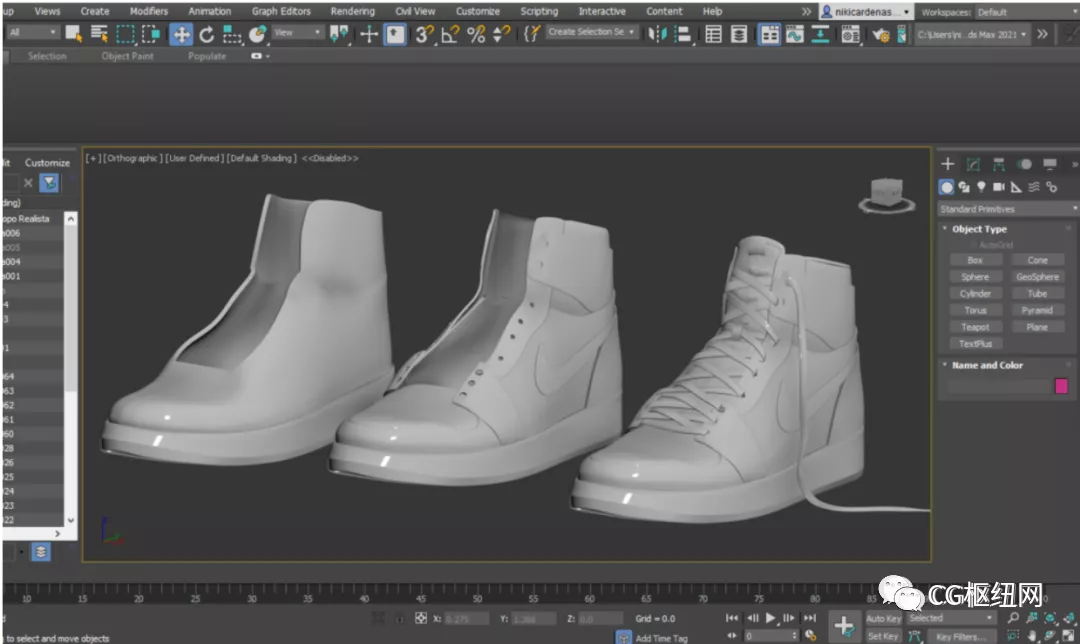Toggle the Angle Snap button
This screenshot has height=644, width=1080.
tap(450, 34)
